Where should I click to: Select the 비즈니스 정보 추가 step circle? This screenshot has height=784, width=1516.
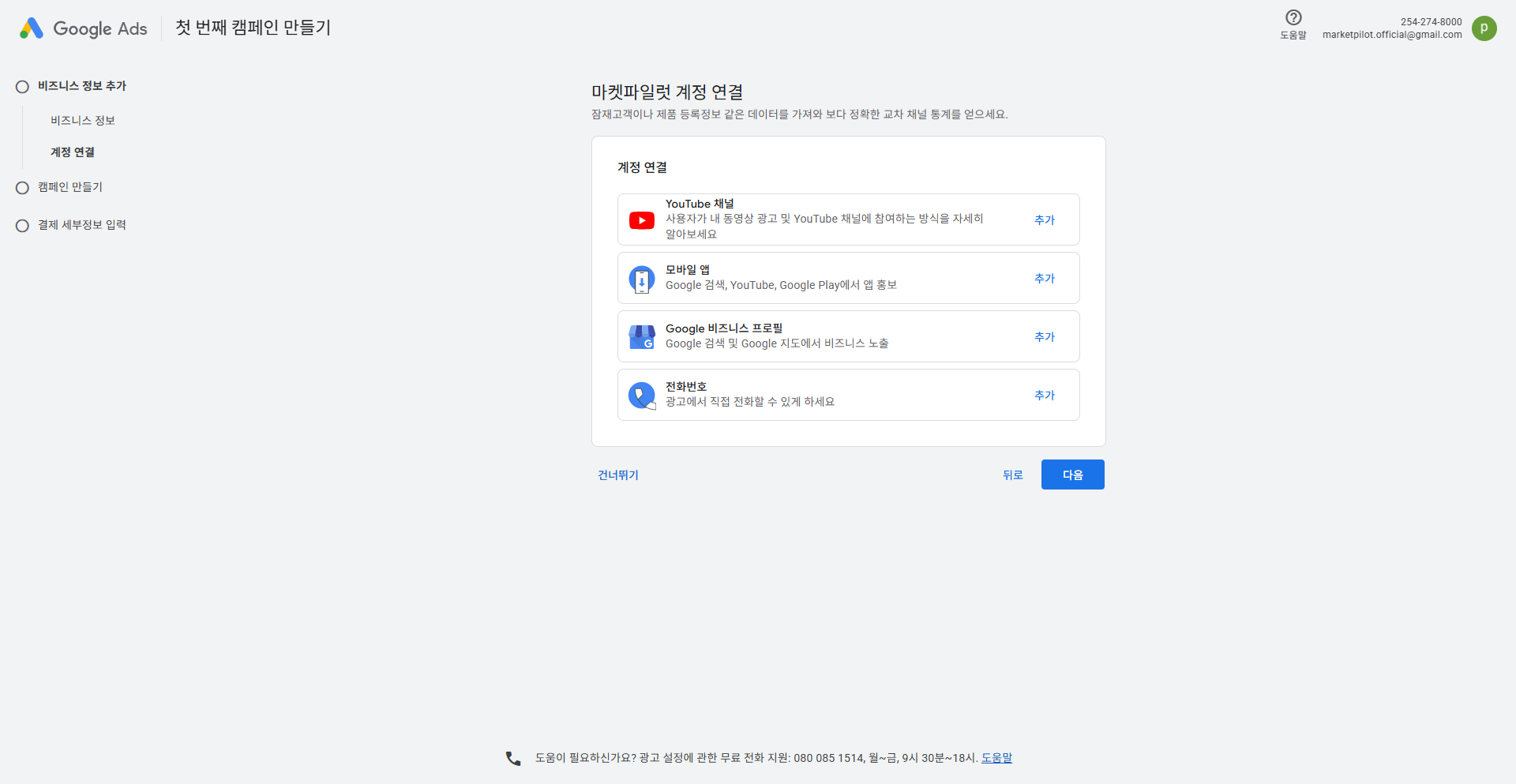pyautogui.click(x=22, y=87)
